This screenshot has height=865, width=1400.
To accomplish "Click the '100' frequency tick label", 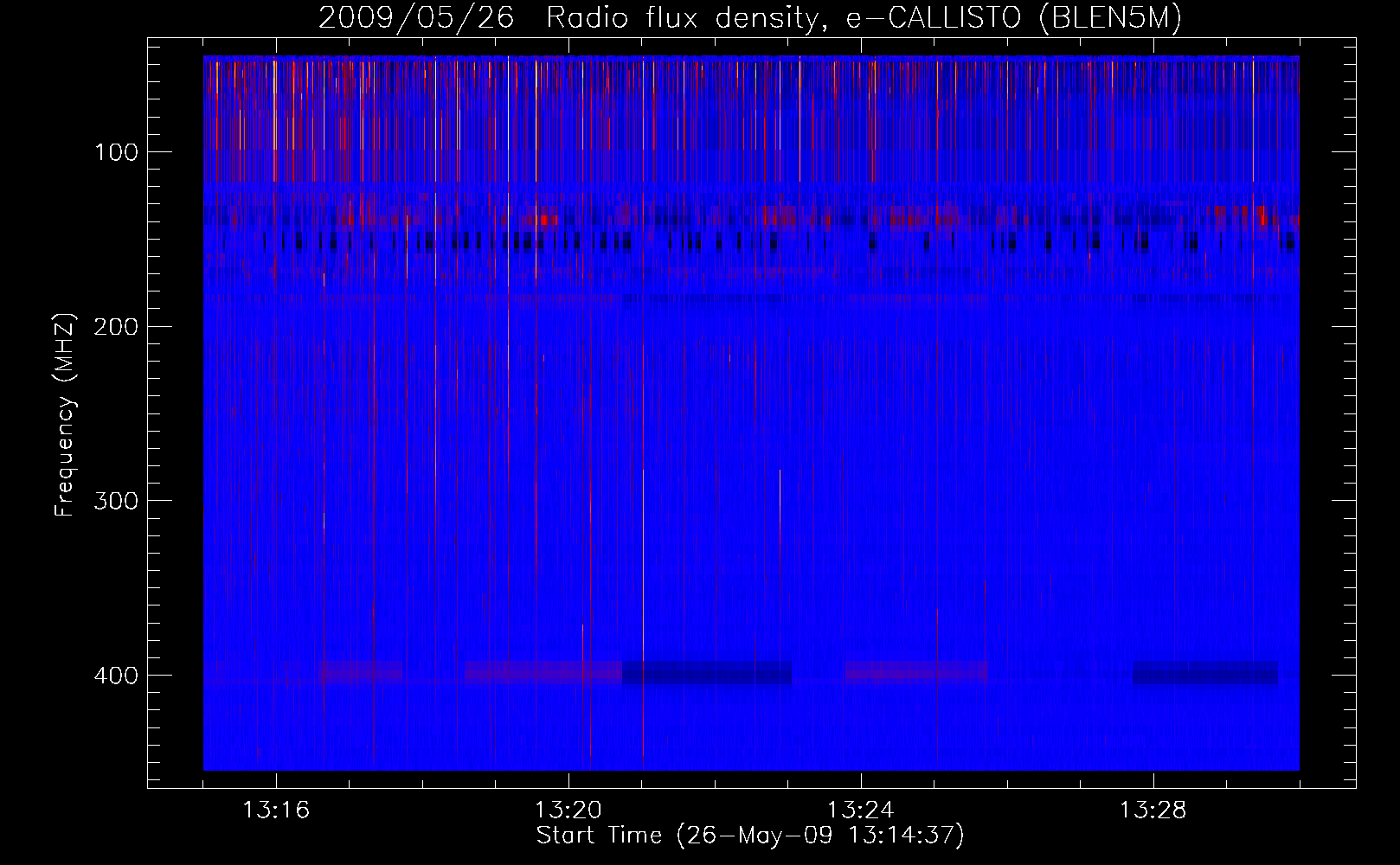I will tap(117, 152).
